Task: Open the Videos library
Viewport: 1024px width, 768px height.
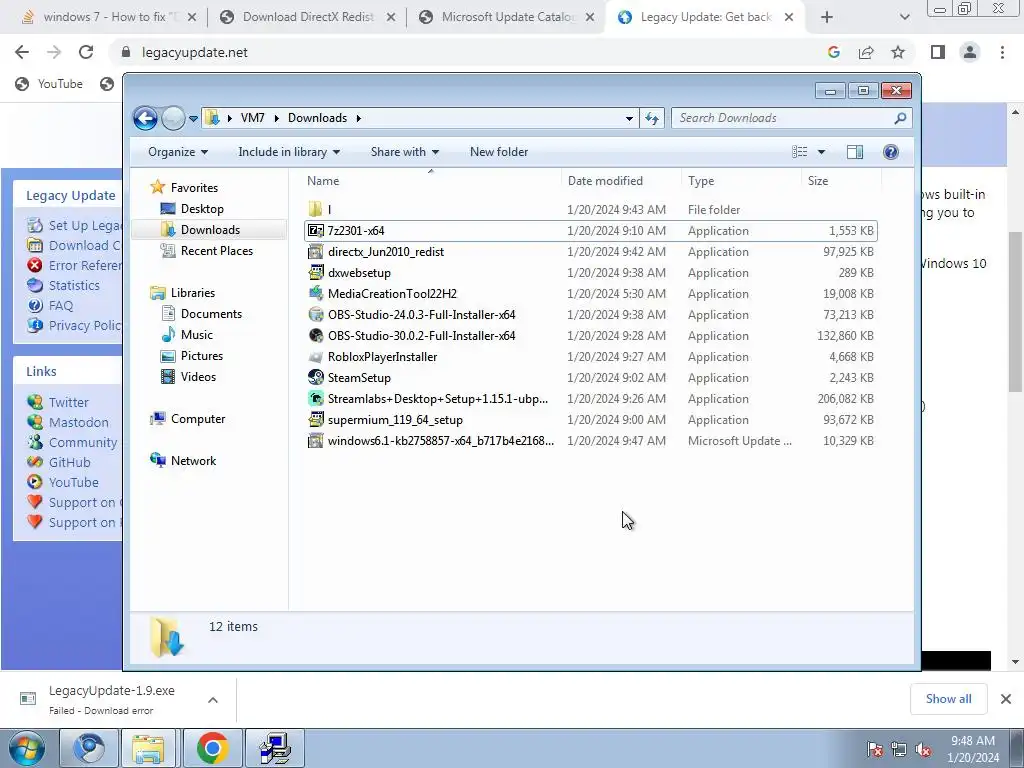Action: (198, 377)
